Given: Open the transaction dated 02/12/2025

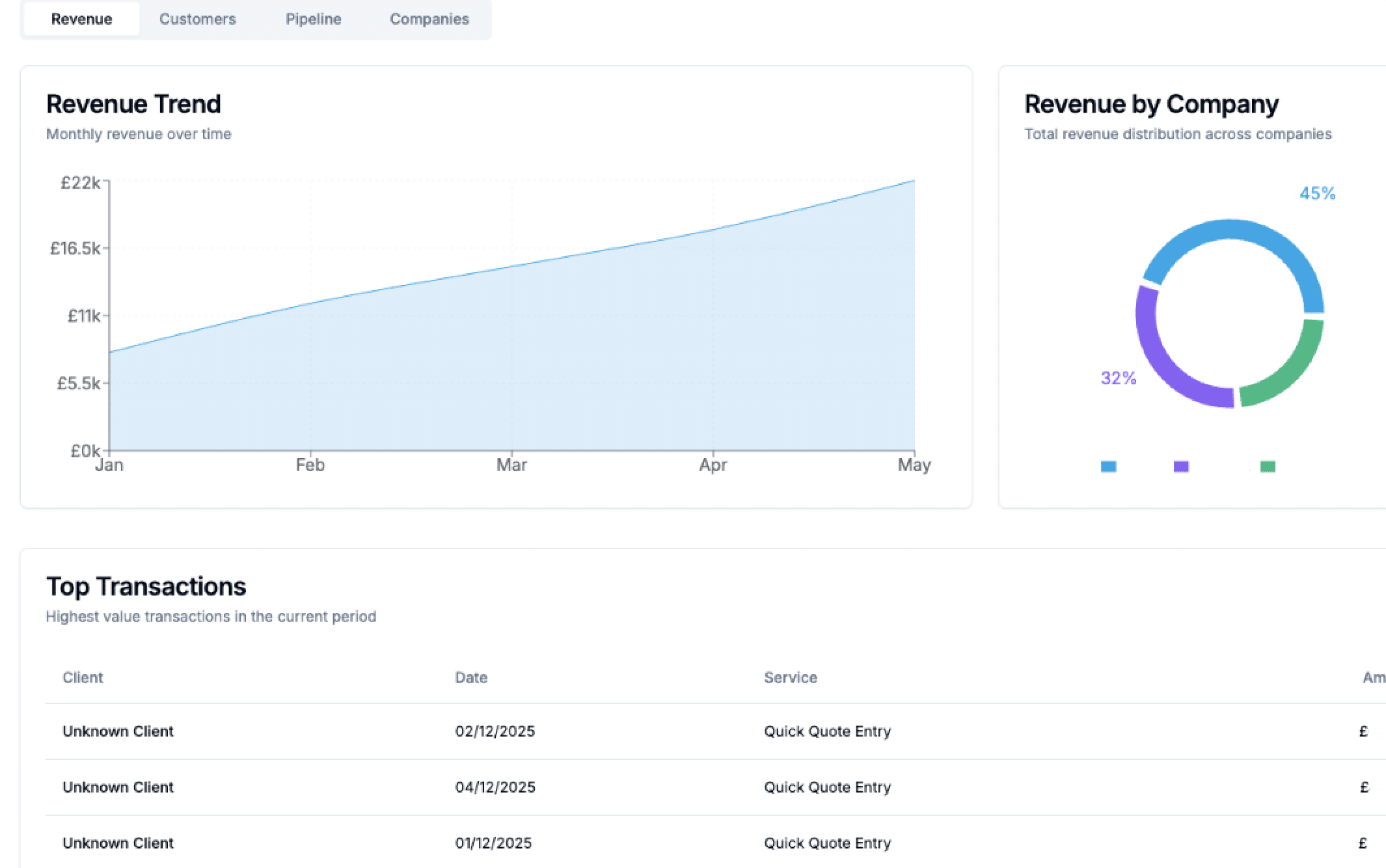Looking at the screenshot, I should tap(716, 731).
